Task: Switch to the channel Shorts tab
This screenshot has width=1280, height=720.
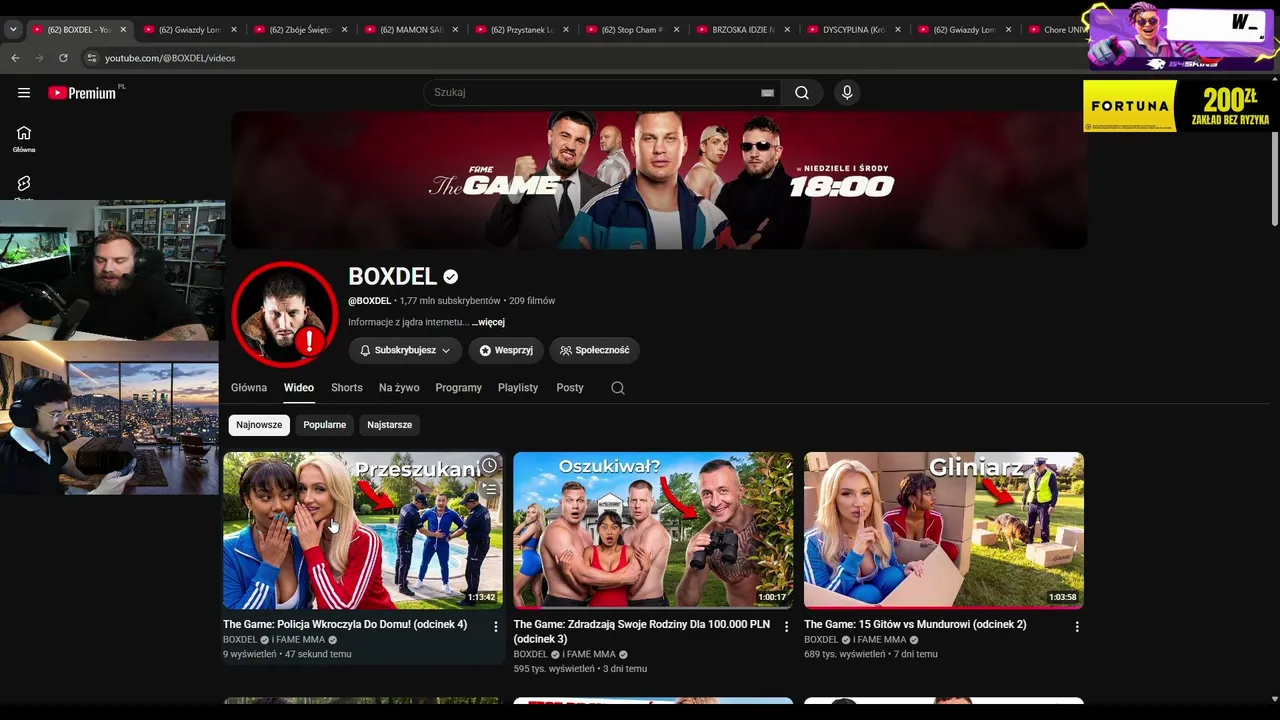Action: click(347, 388)
